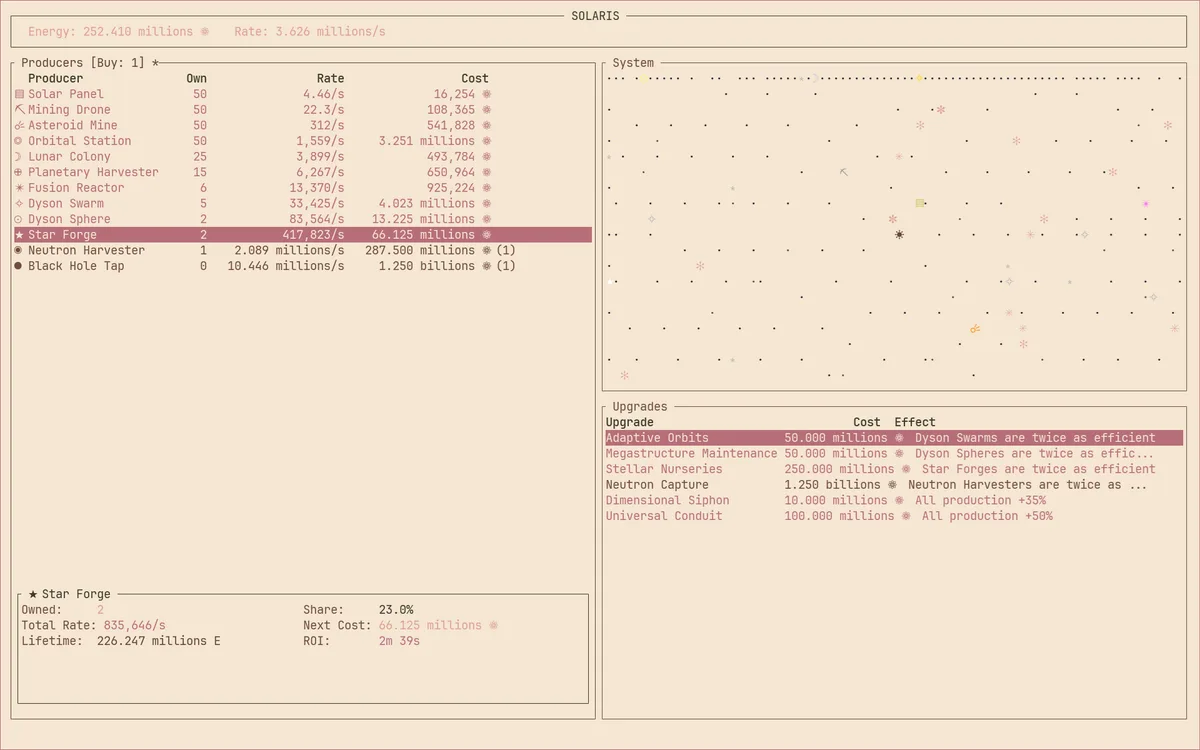Toggle the Buy: 1 quantity setting
This screenshot has width=1200, height=750.
tap(117, 63)
